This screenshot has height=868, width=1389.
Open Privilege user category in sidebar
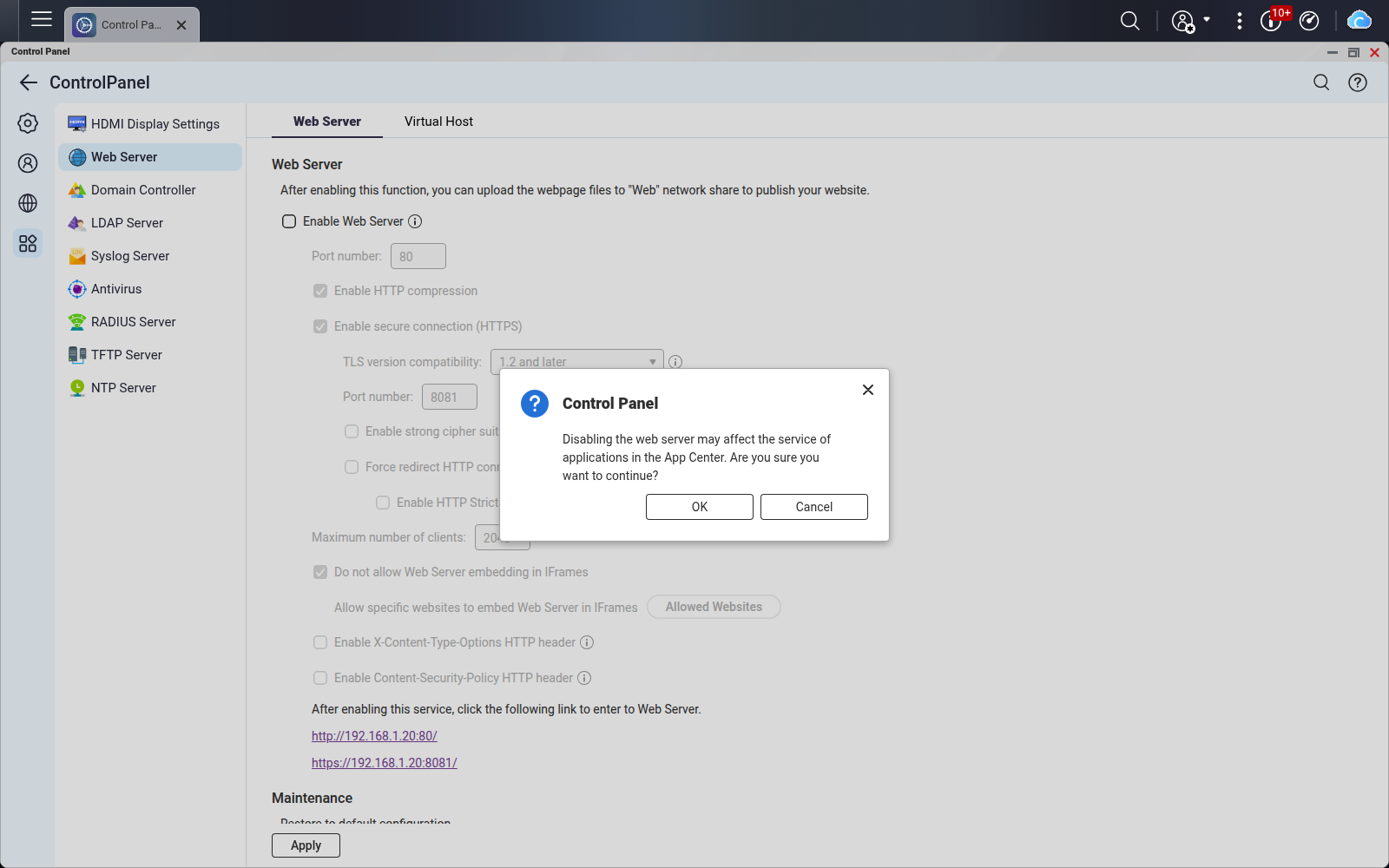point(28,163)
